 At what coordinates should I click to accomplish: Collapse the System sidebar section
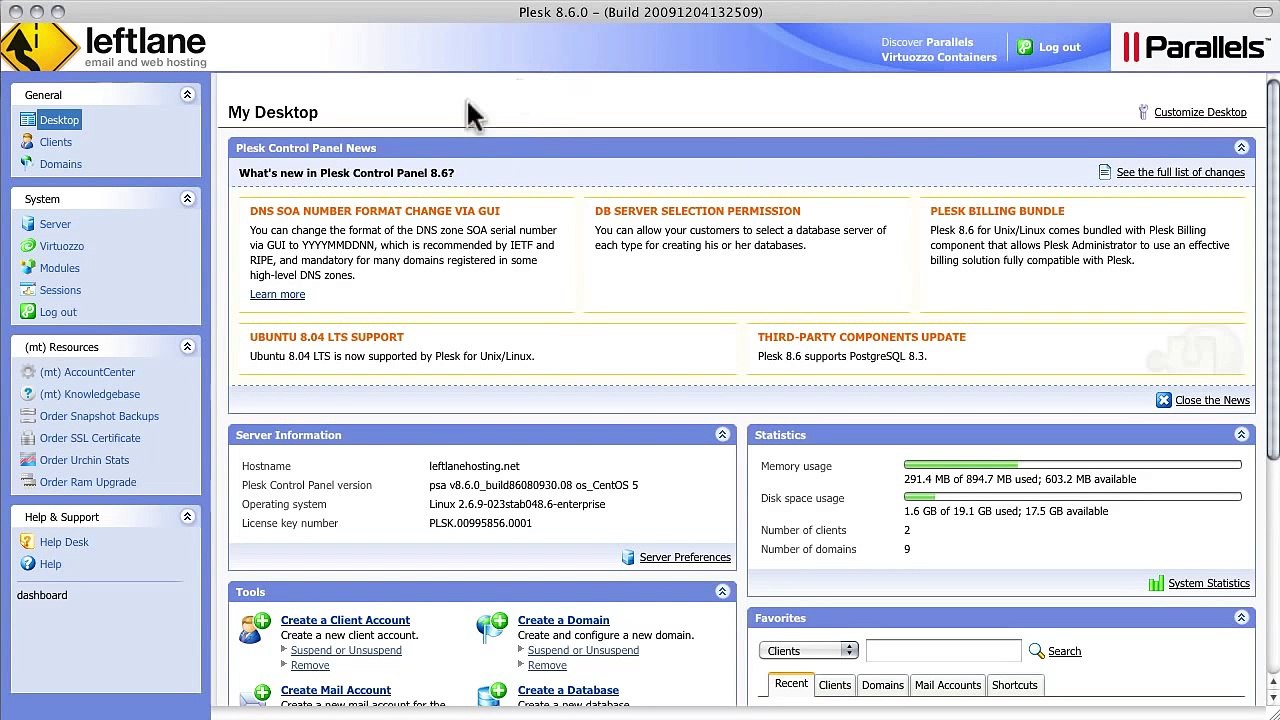(187, 199)
